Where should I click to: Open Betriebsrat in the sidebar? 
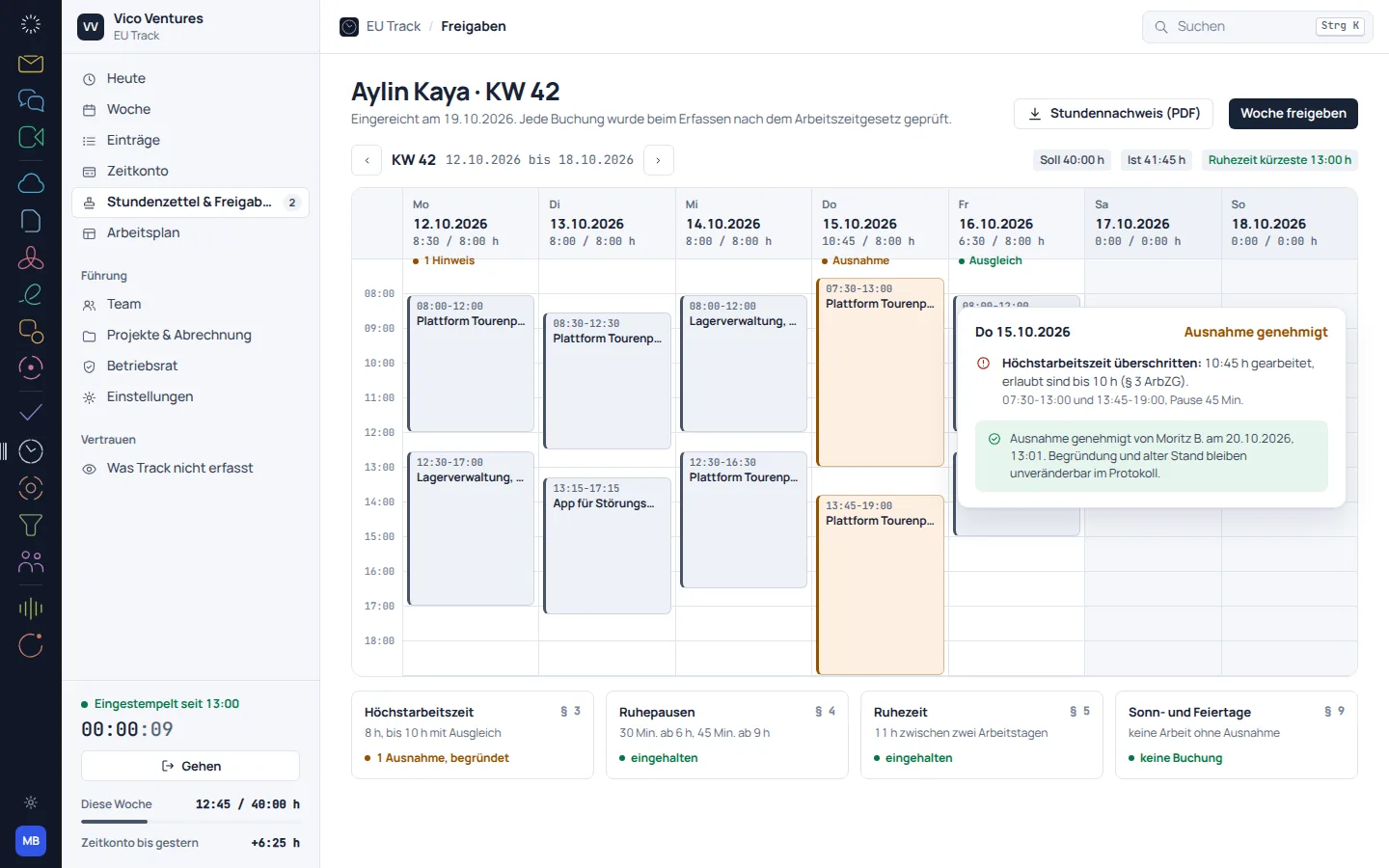pyautogui.click(x=190, y=366)
